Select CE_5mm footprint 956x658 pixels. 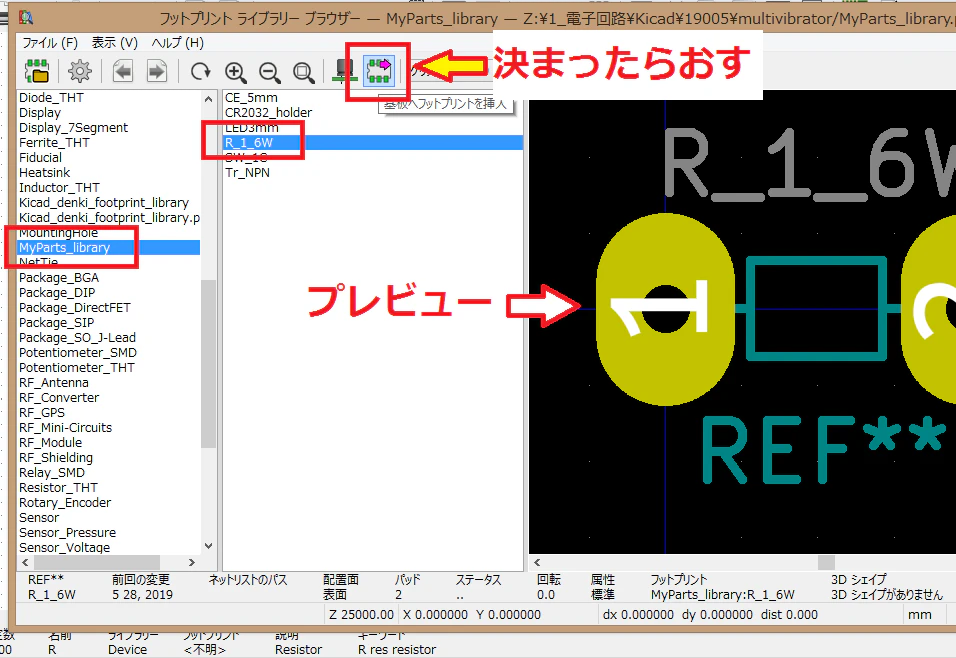point(251,98)
